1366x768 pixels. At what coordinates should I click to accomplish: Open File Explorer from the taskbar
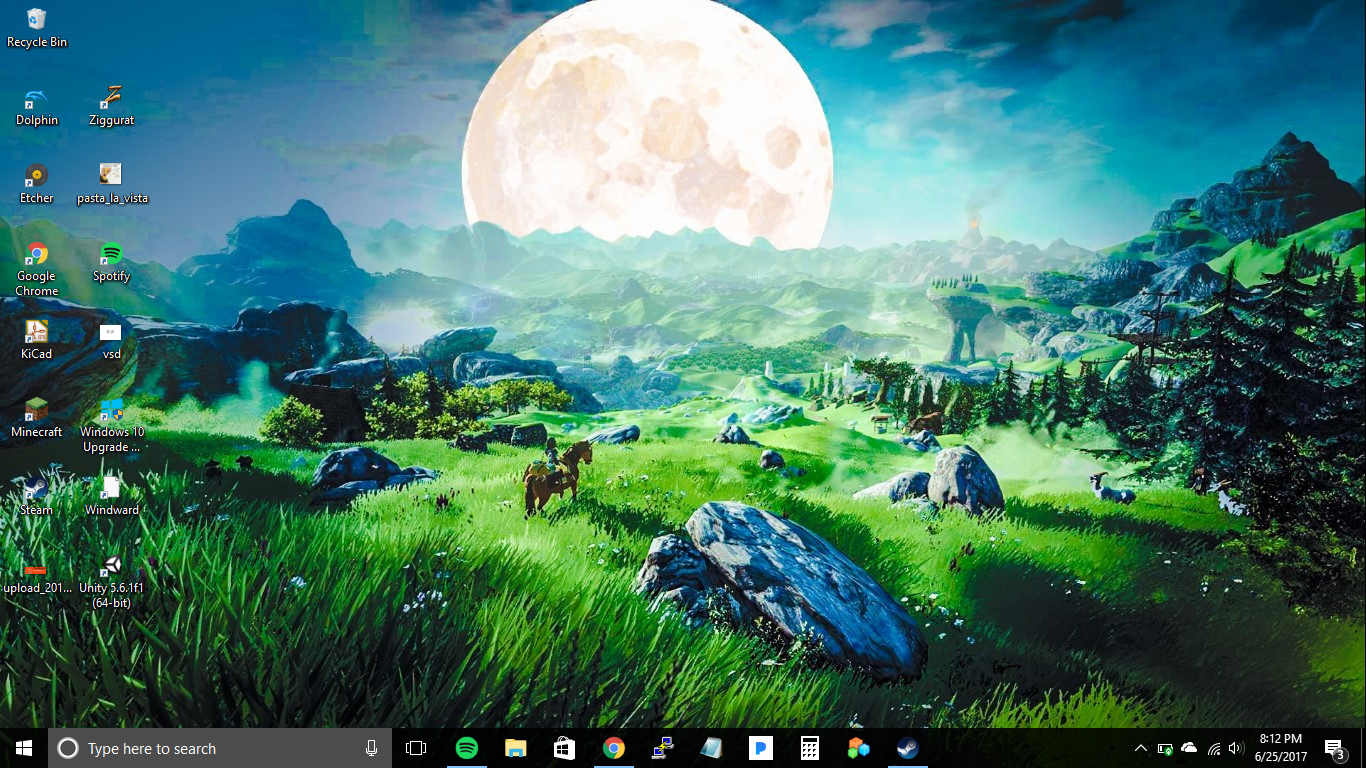515,748
